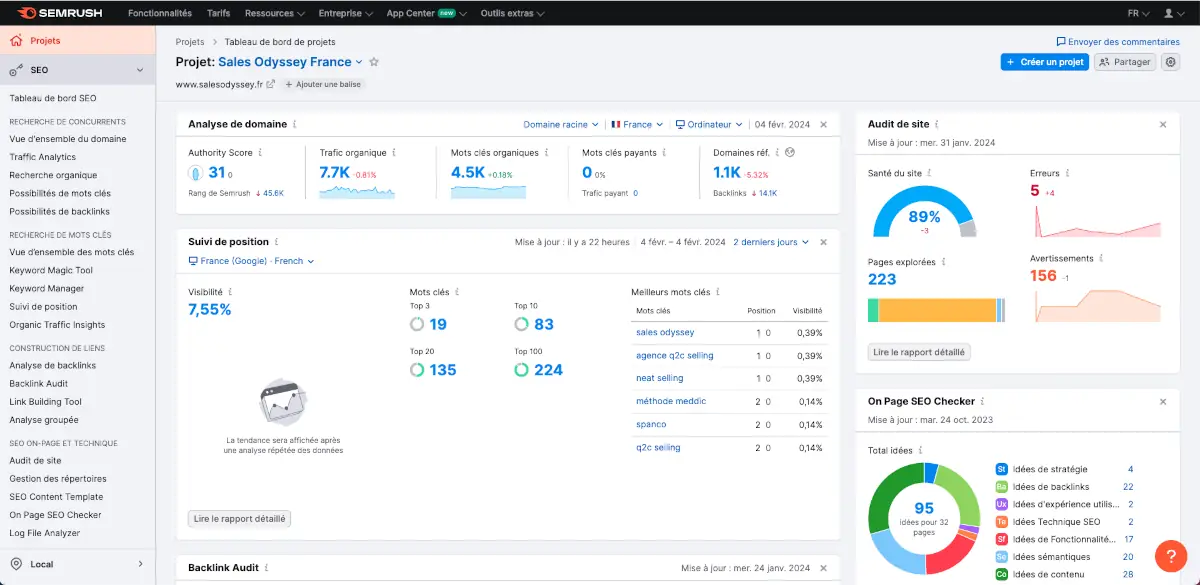
Task: Select the Projets home icon in sidebar
Action: pos(18,40)
